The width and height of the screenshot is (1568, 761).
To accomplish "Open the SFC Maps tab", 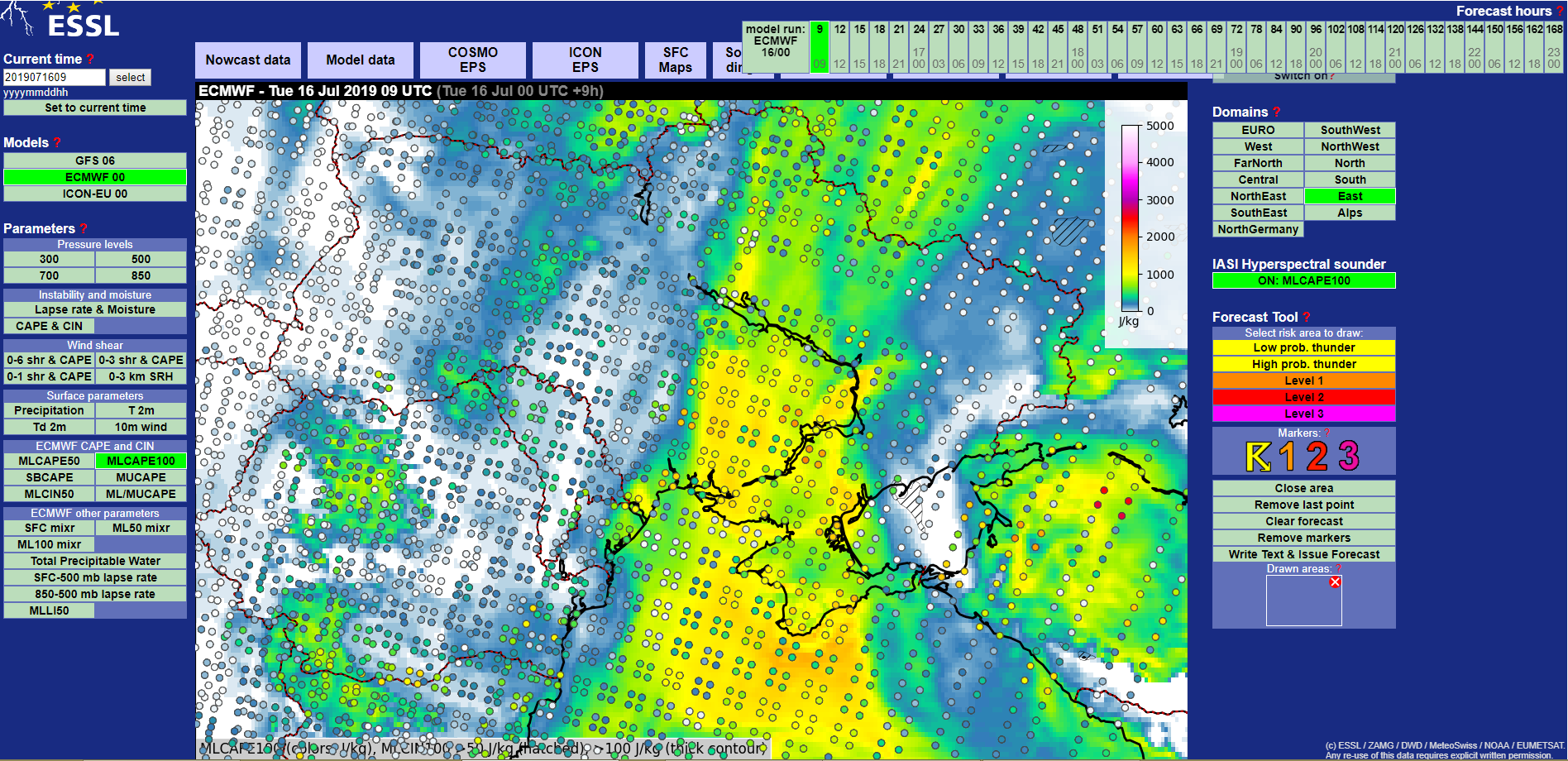I will pyautogui.click(x=676, y=60).
